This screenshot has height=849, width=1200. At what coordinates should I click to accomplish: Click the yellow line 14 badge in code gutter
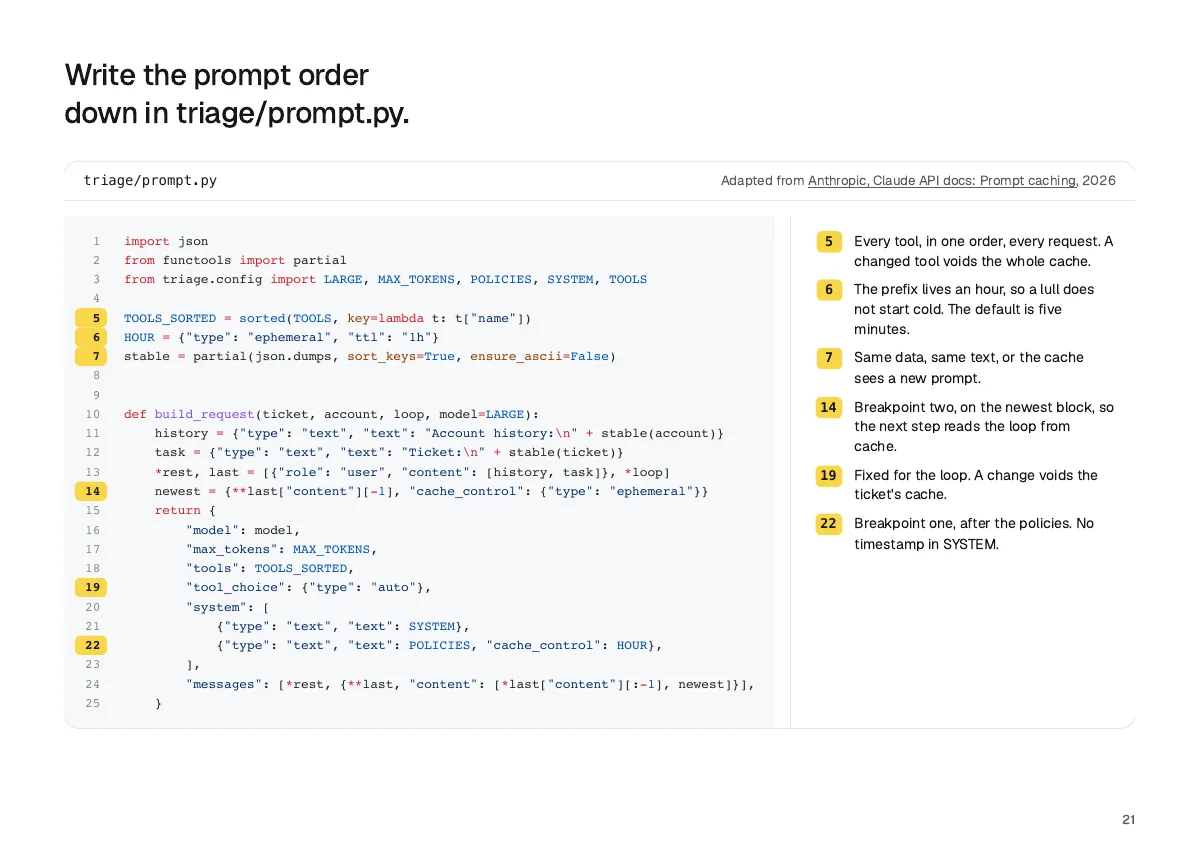pos(91,491)
